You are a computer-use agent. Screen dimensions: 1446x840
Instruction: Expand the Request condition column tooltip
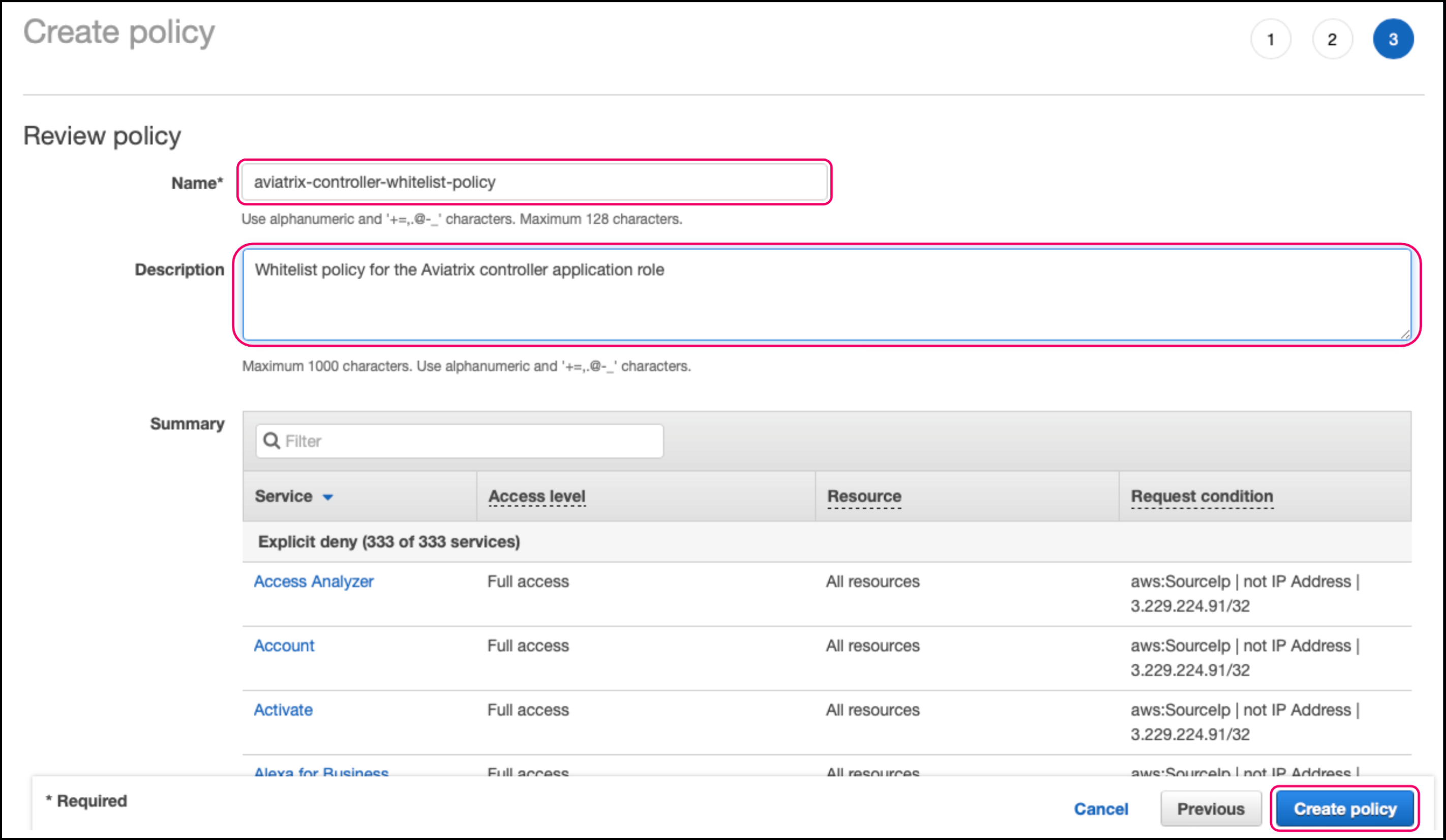1201,496
